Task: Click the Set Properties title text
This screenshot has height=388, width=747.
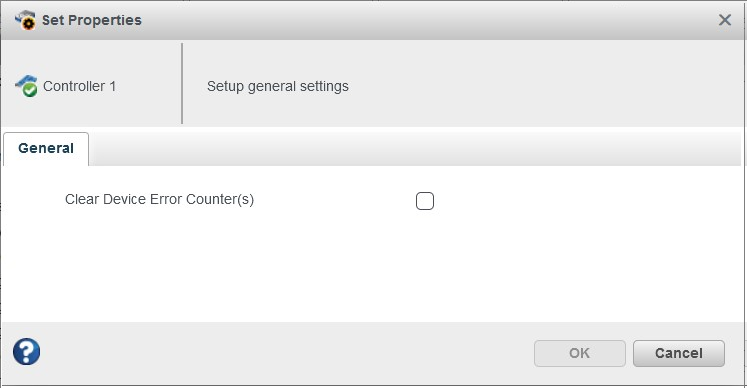Action: tap(91, 20)
